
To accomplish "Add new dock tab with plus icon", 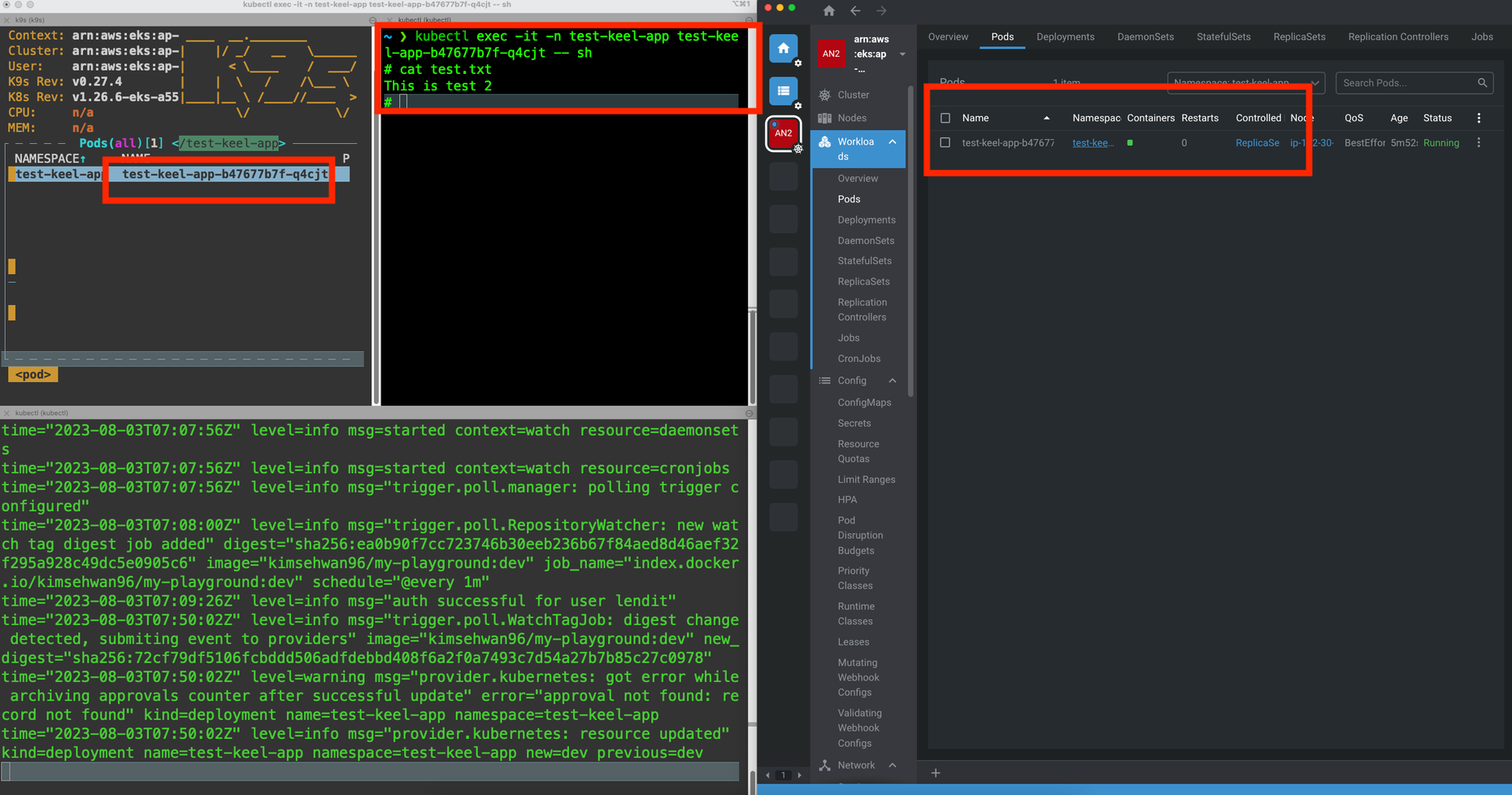I will coord(936,773).
